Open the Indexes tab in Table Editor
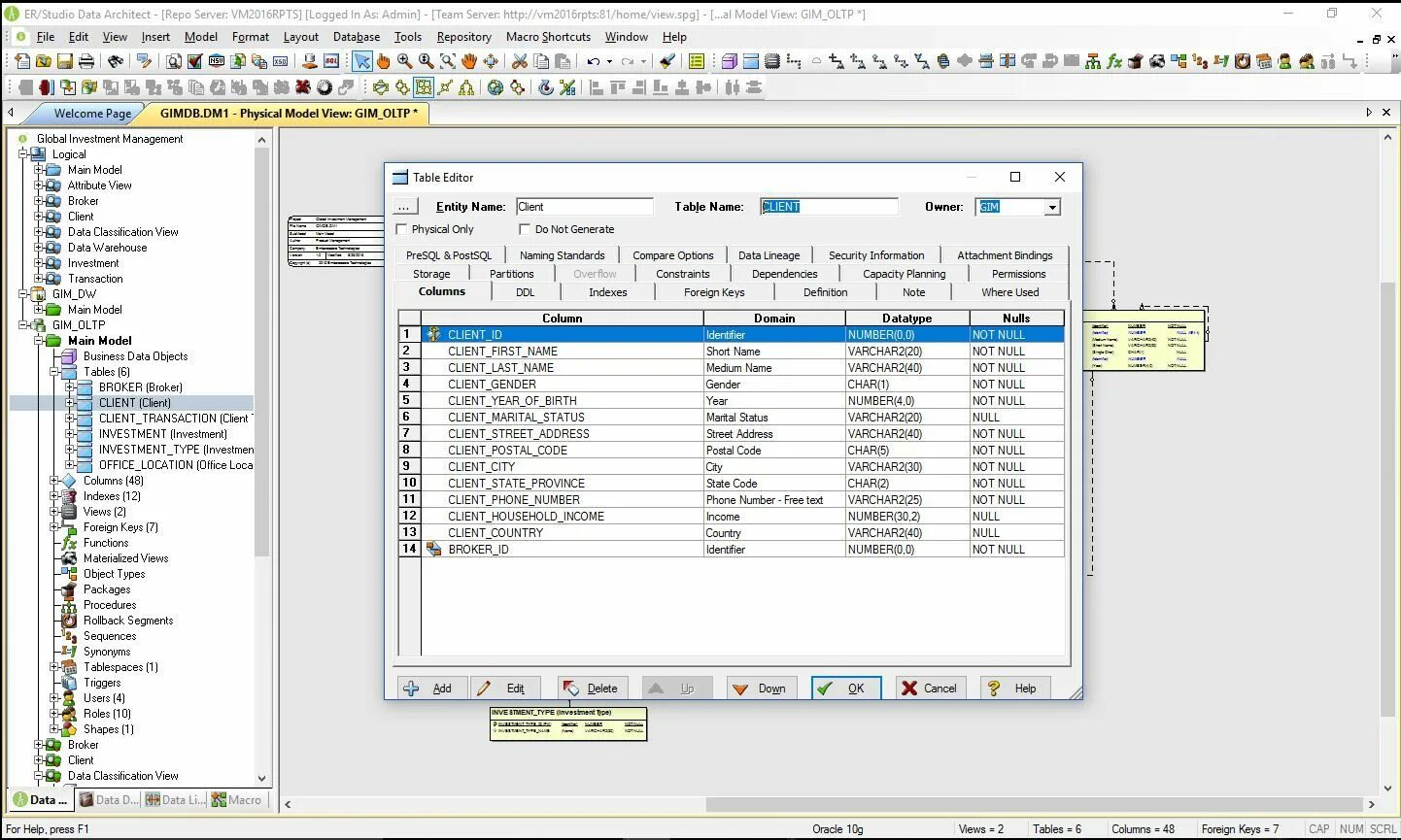 click(x=608, y=292)
